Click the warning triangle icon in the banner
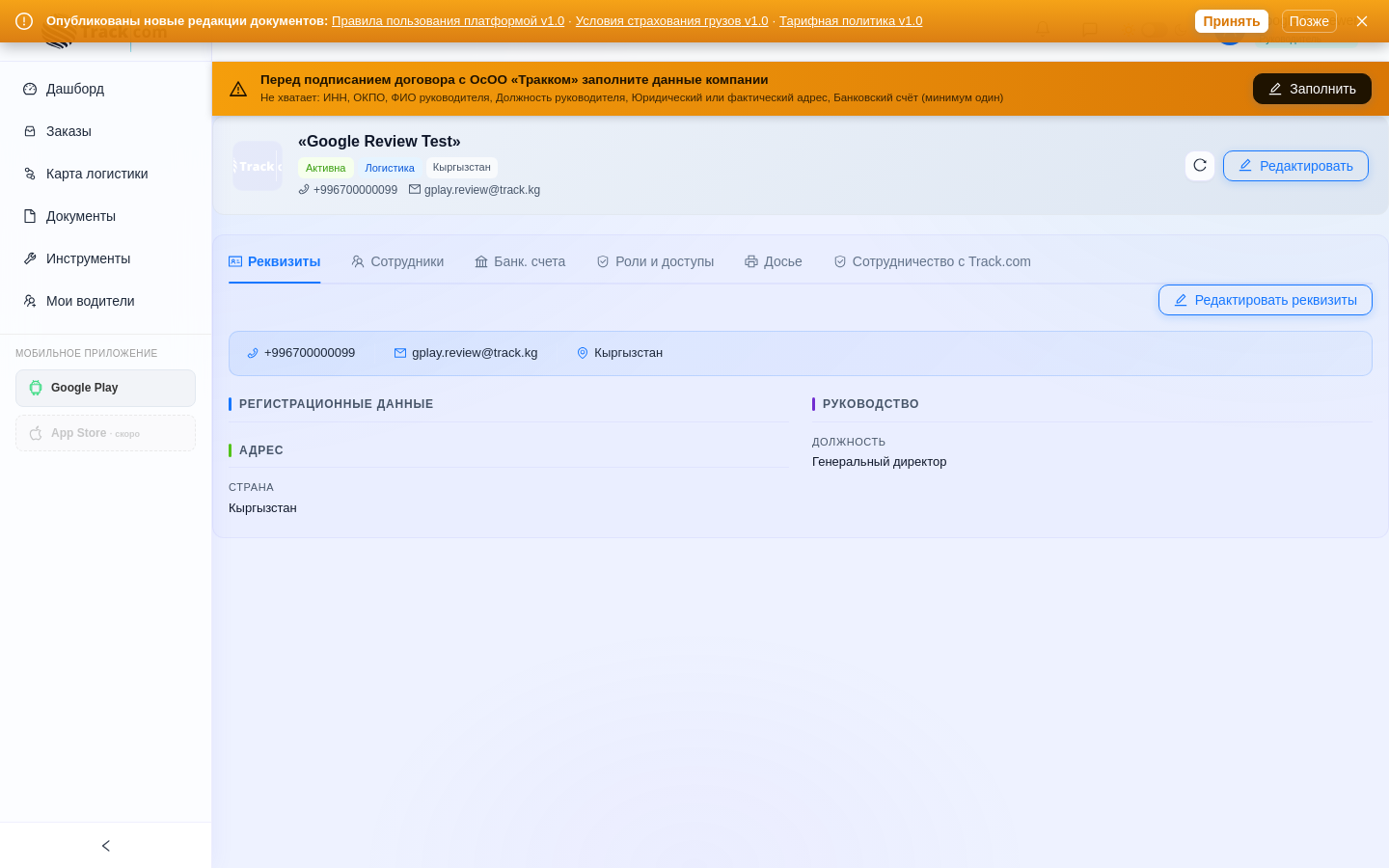Image resolution: width=1389 pixels, height=868 pixels. 238,89
